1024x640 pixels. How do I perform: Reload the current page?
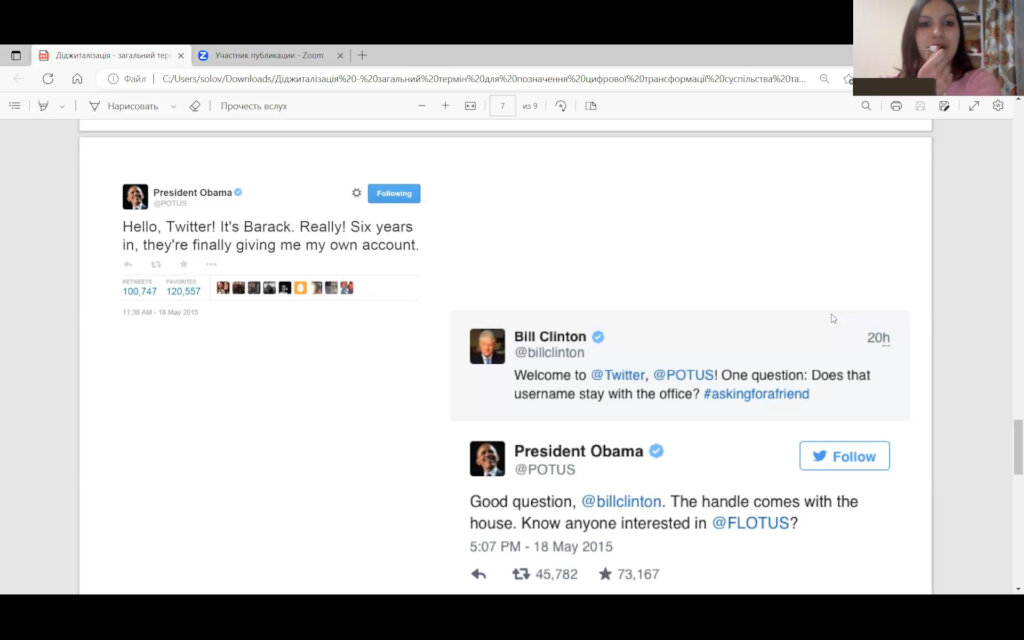[48, 79]
